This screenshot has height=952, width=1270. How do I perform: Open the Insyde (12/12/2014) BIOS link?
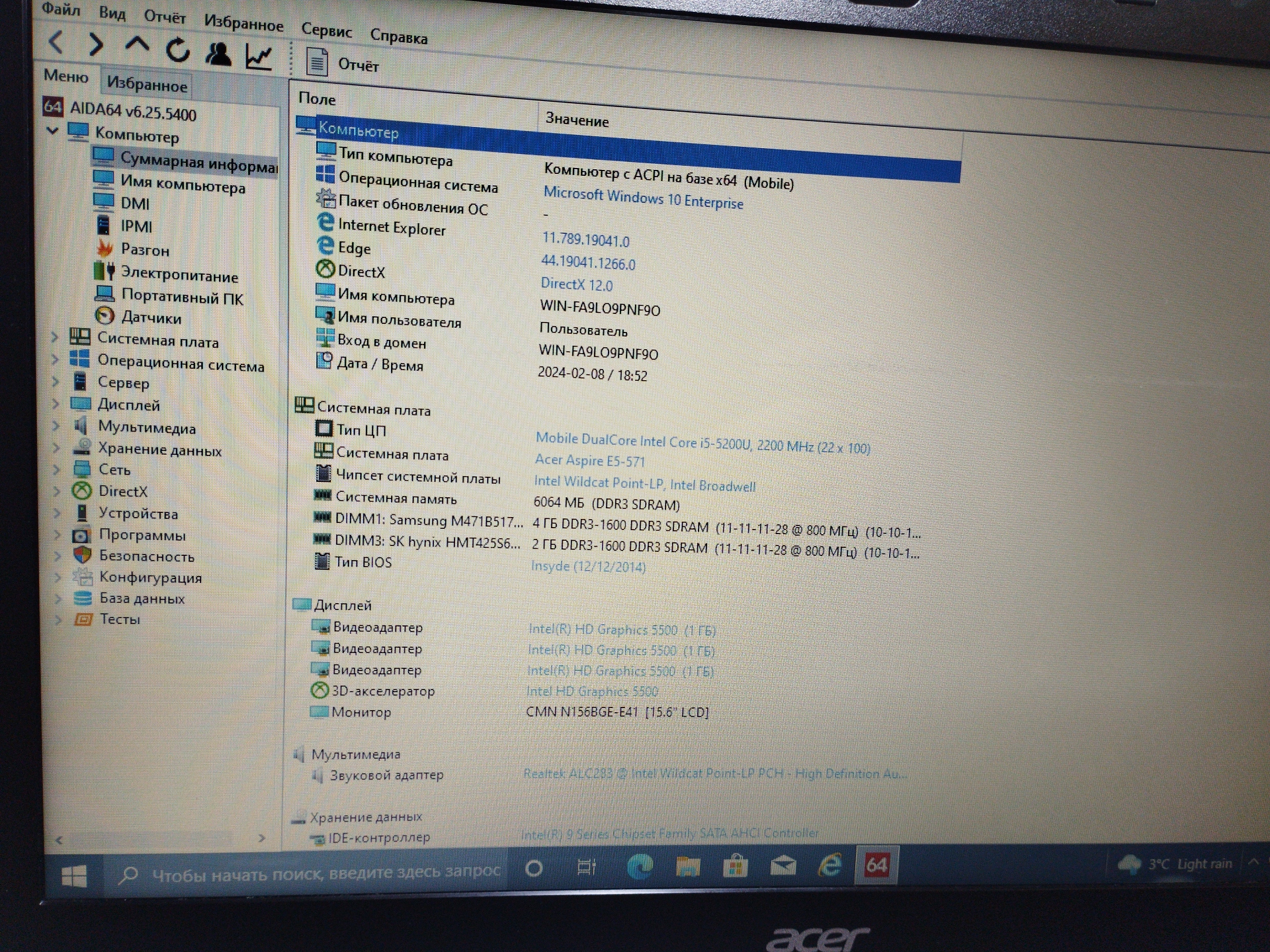coord(588,567)
